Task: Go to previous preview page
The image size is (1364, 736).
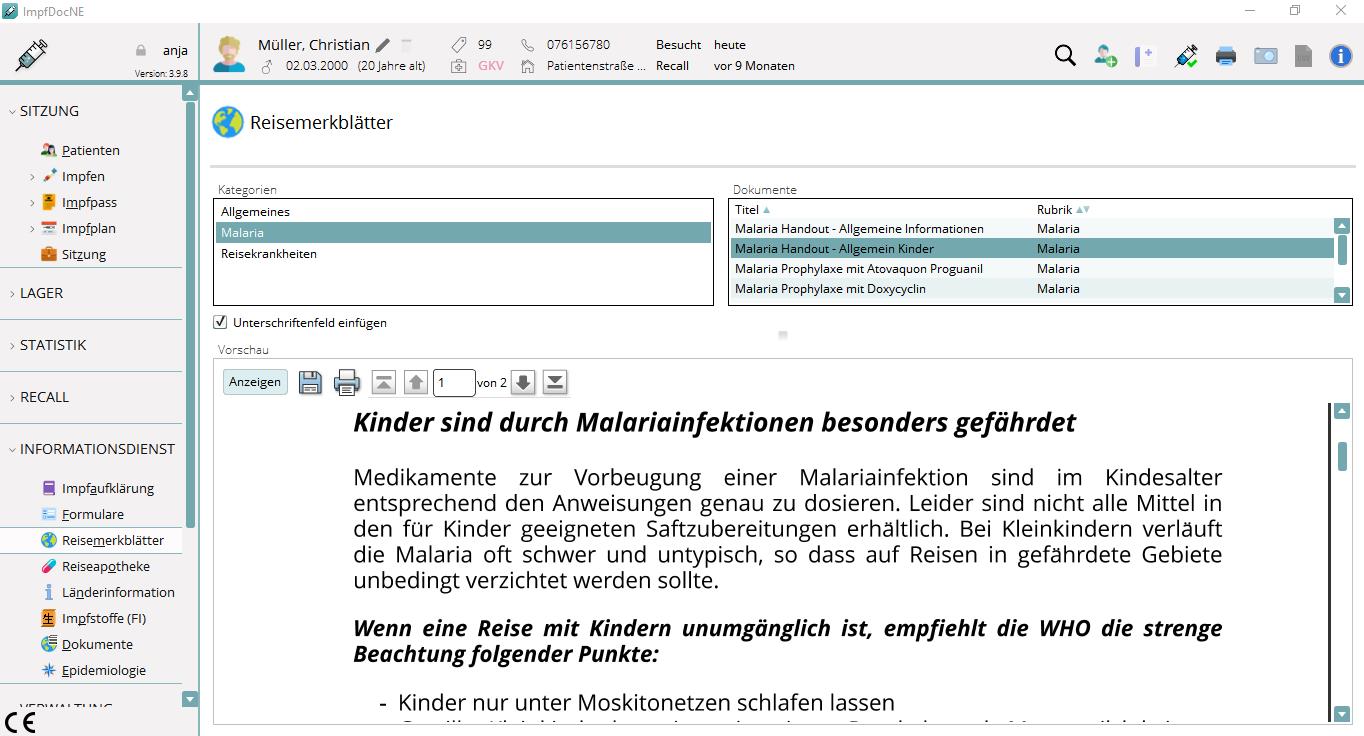Action: 416,382
